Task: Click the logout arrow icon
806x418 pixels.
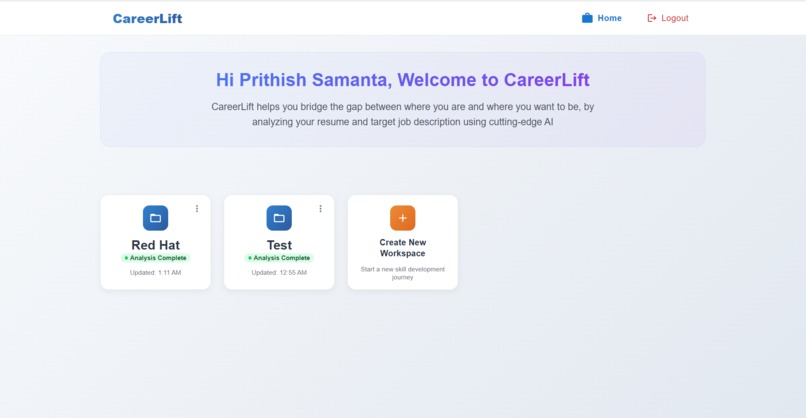Action: pyautogui.click(x=651, y=18)
